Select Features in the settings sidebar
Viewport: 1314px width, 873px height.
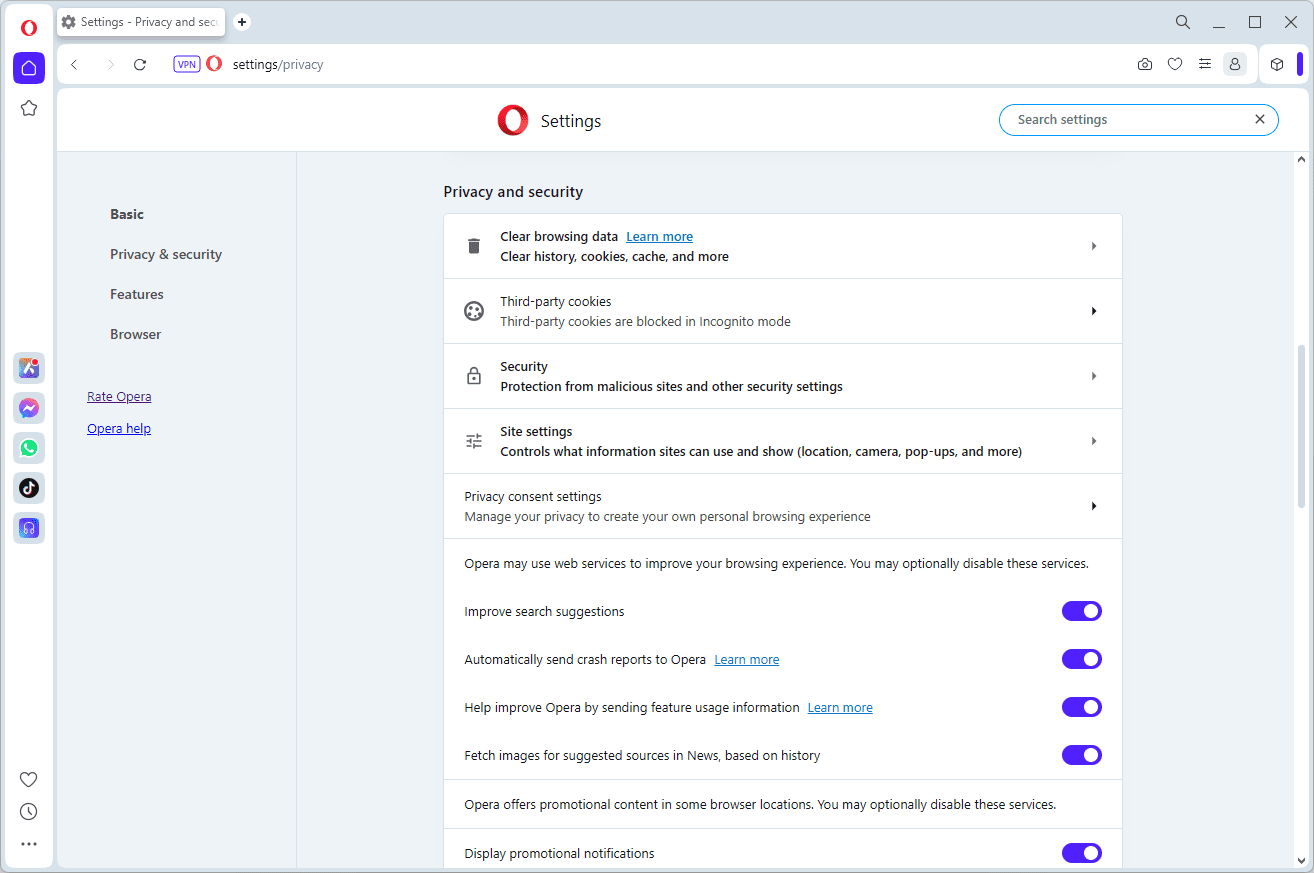pyautogui.click(x=137, y=294)
